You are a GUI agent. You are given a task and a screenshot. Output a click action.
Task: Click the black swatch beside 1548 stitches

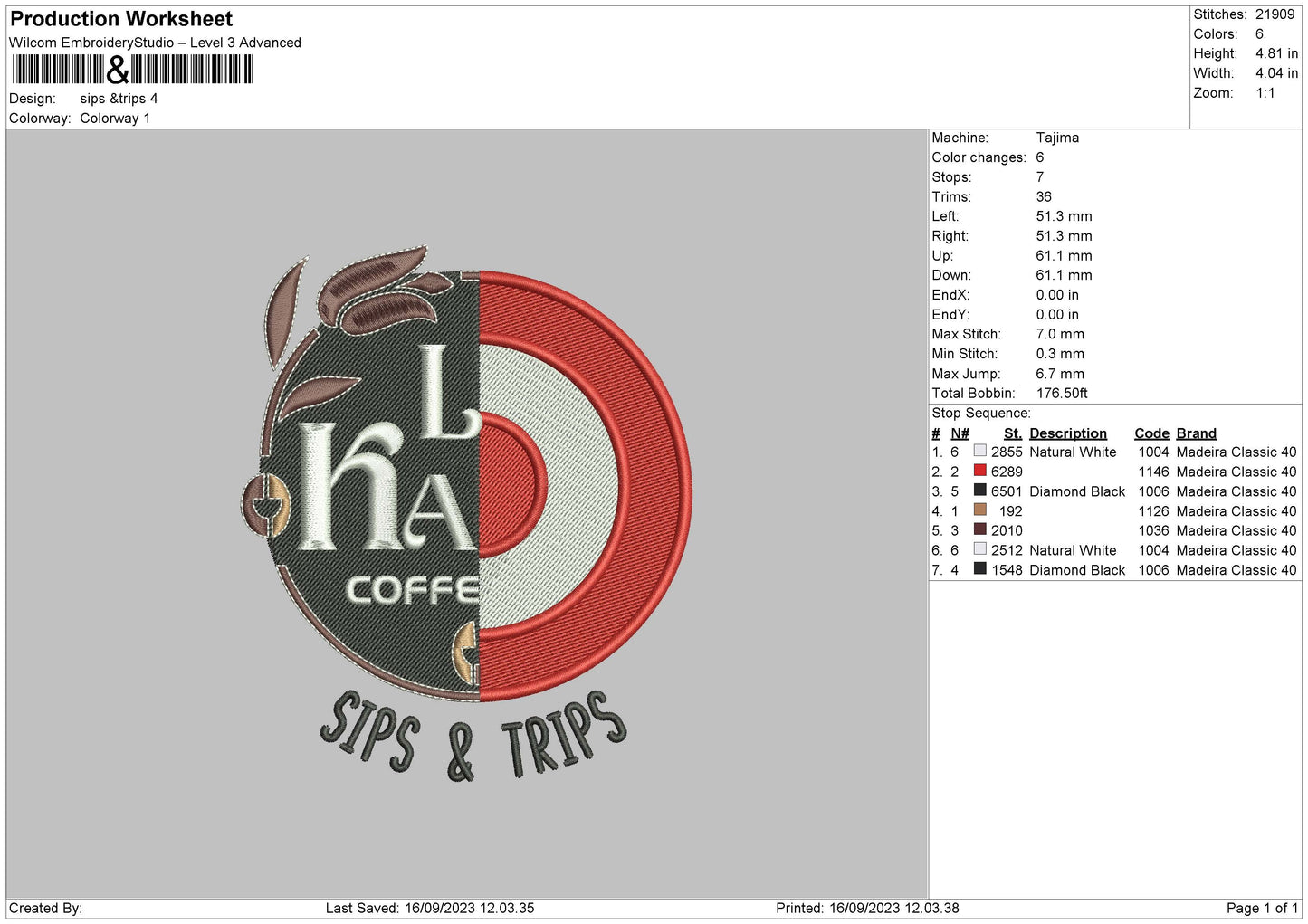pos(979,569)
